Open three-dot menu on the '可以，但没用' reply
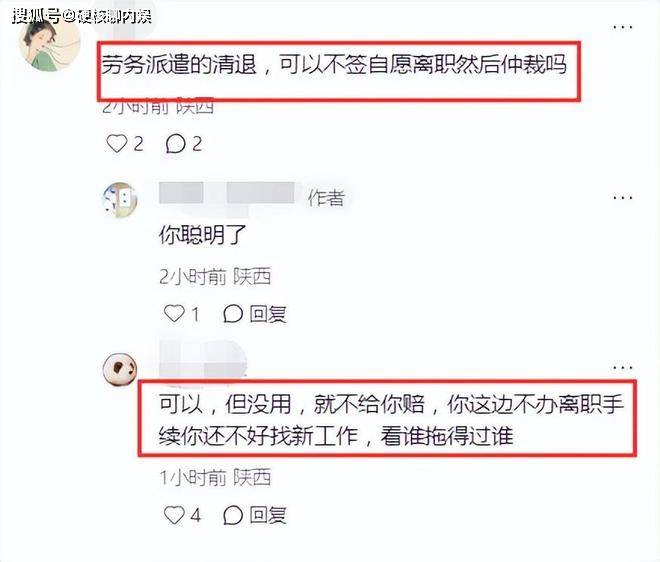 pyautogui.click(x=623, y=368)
